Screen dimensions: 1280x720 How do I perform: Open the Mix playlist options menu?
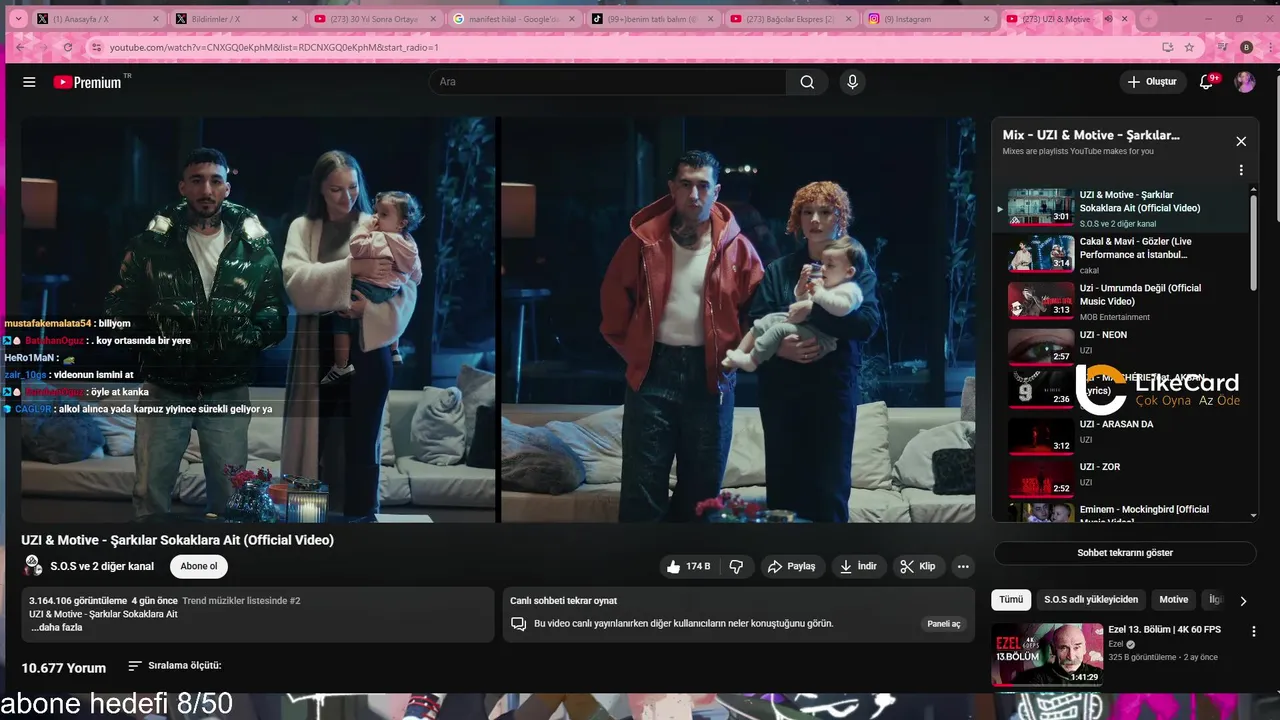coord(1241,170)
